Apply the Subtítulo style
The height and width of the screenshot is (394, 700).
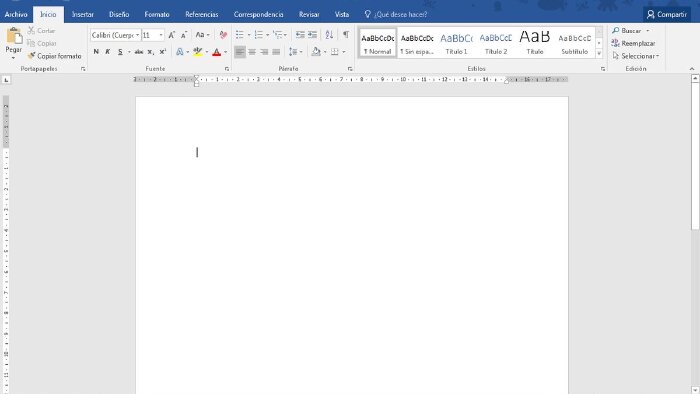[x=575, y=43]
